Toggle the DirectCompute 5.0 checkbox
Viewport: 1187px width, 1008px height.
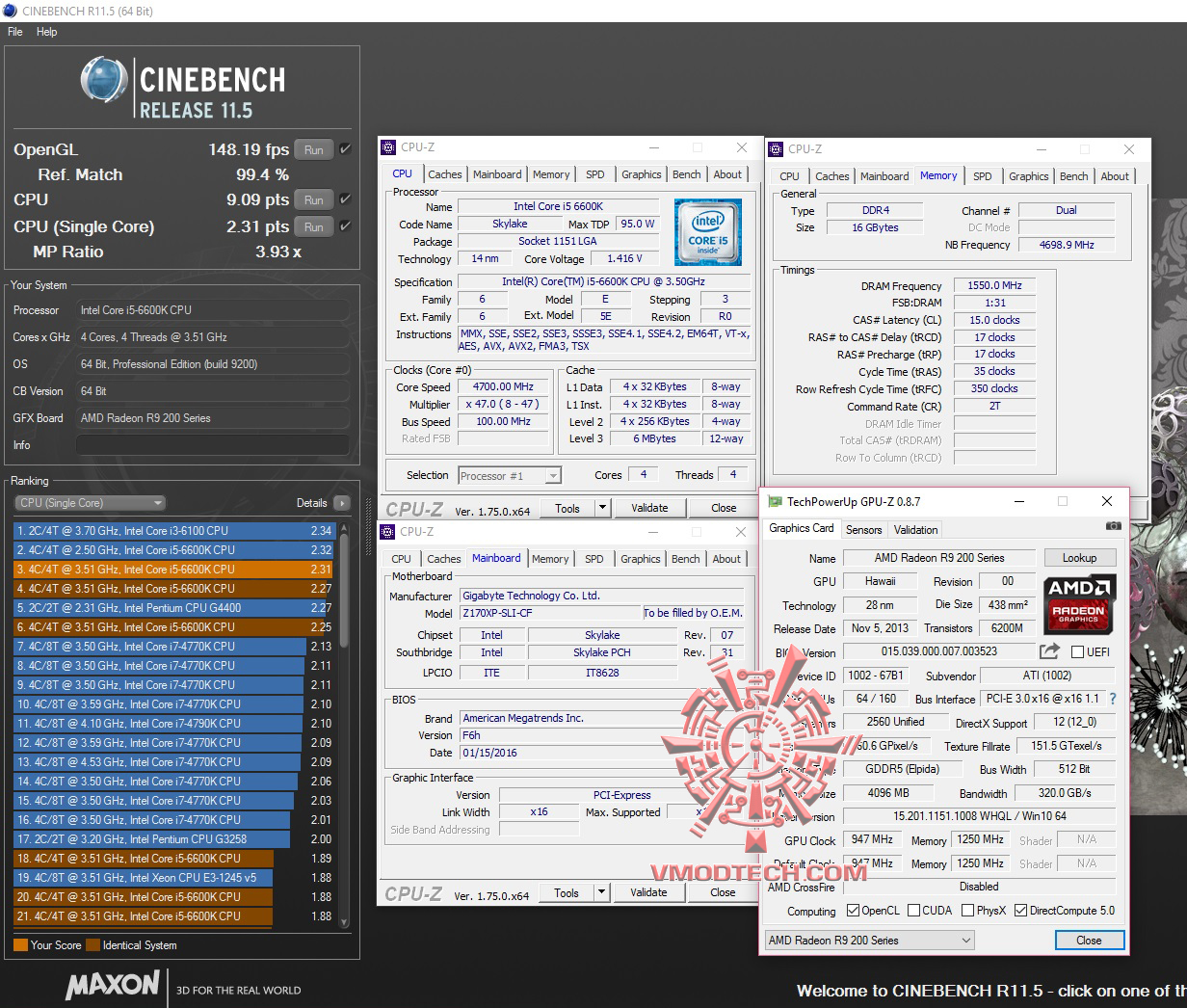coord(1020,911)
